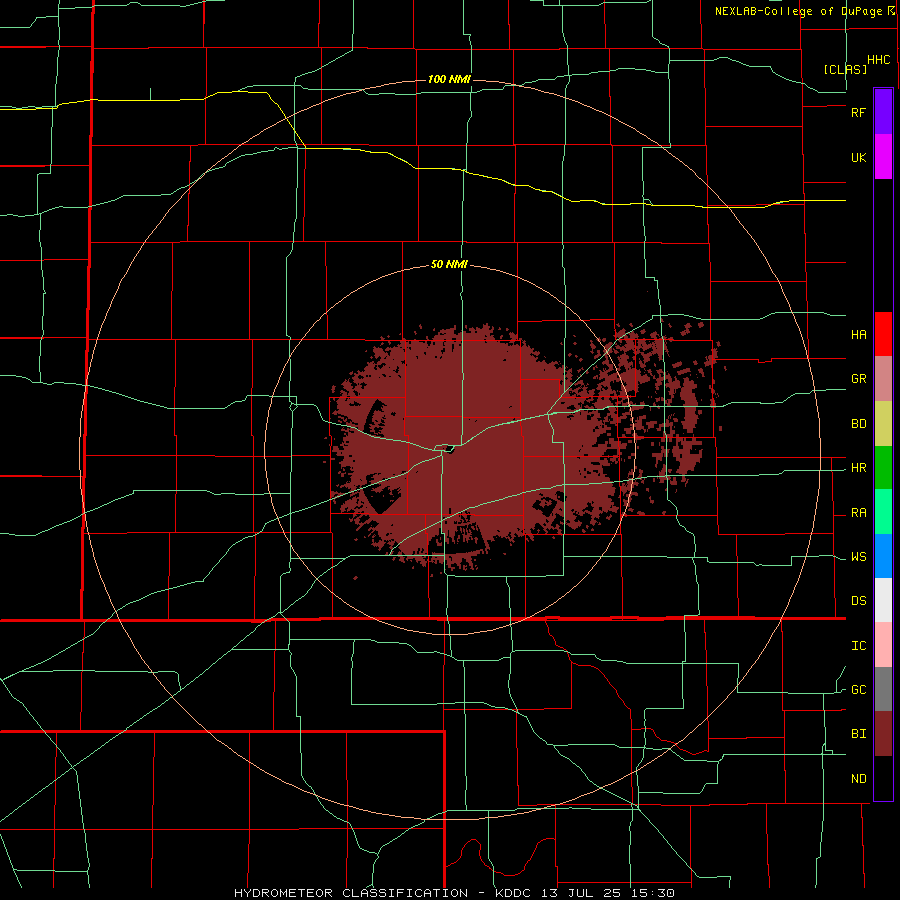Click the HHC product label

coord(879,60)
